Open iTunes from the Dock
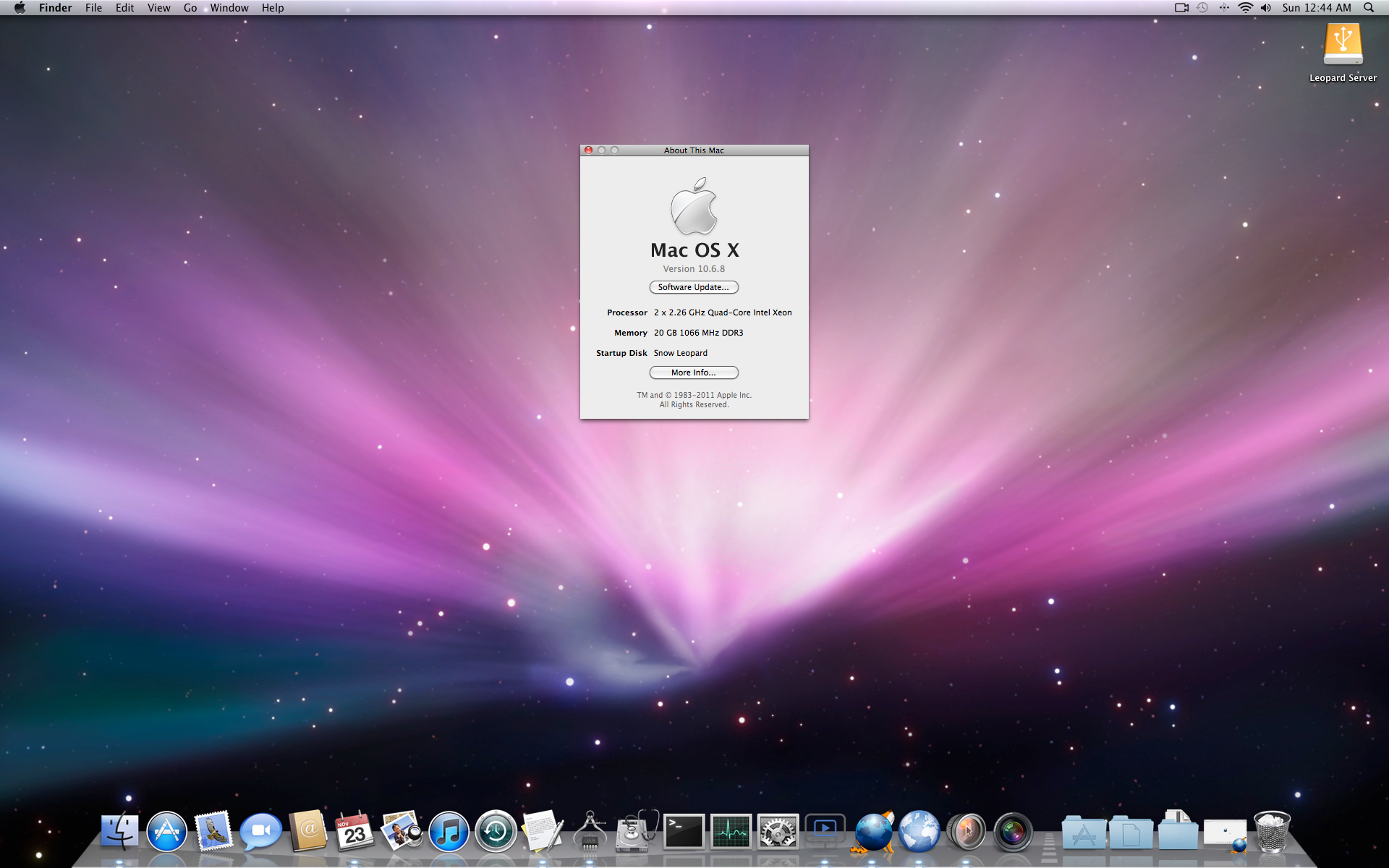 [x=449, y=832]
